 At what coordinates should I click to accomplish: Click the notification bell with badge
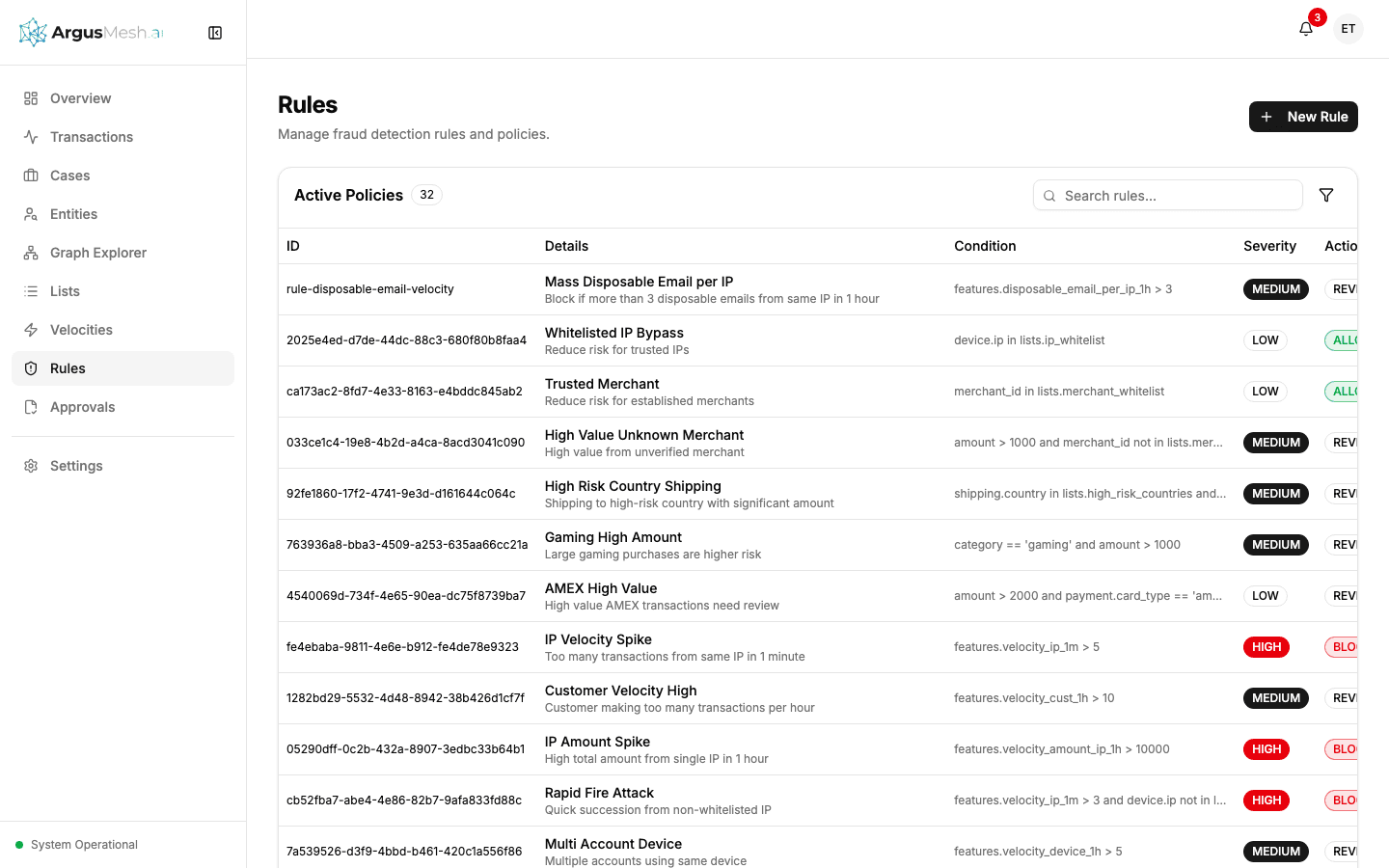[x=1305, y=28]
